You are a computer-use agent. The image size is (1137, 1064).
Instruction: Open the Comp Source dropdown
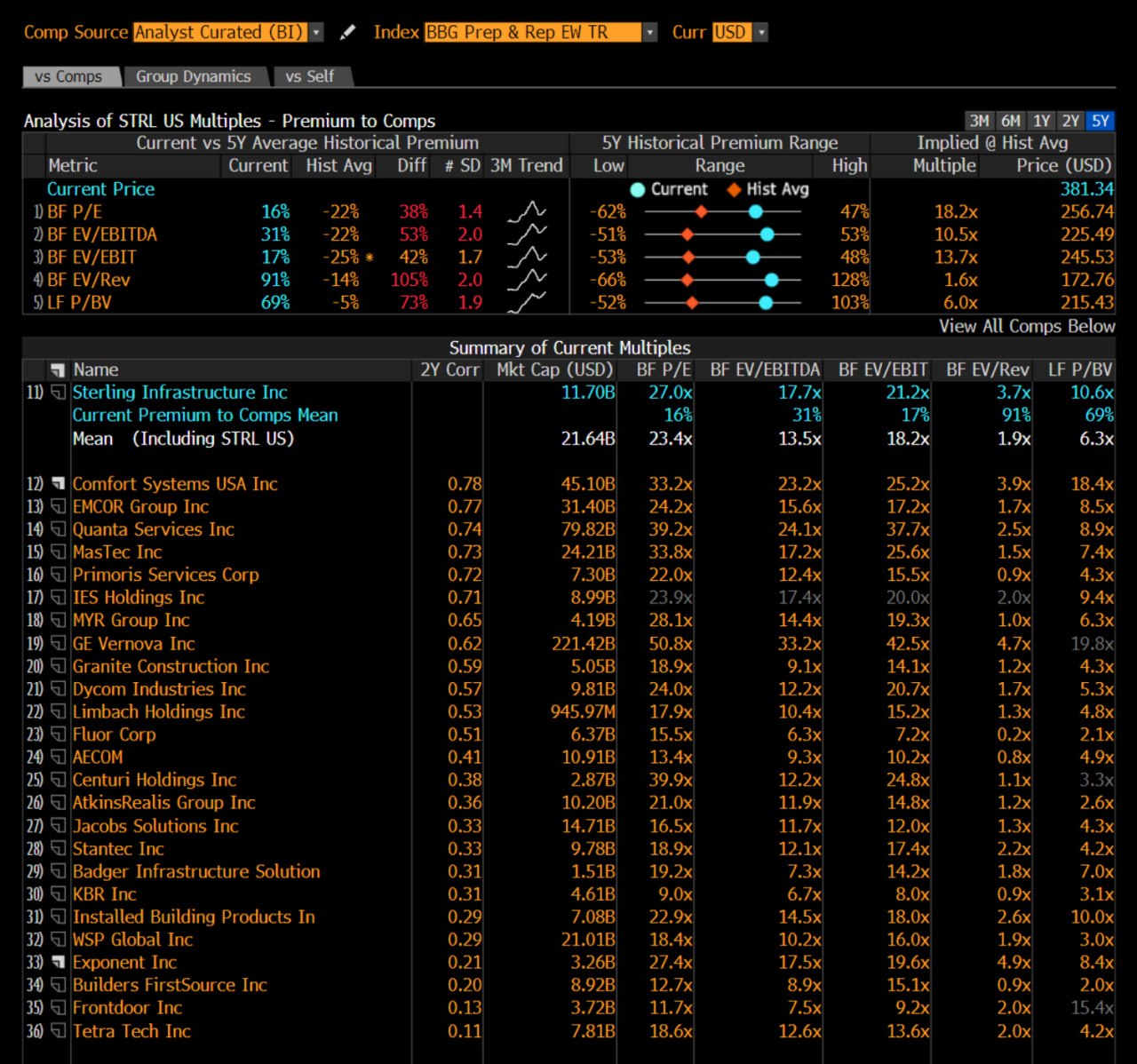point(317,31)
